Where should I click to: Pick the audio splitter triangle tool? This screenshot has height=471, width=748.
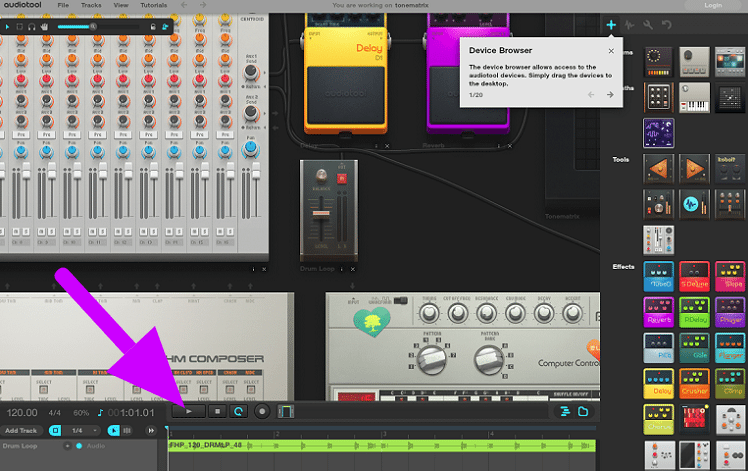659,169
